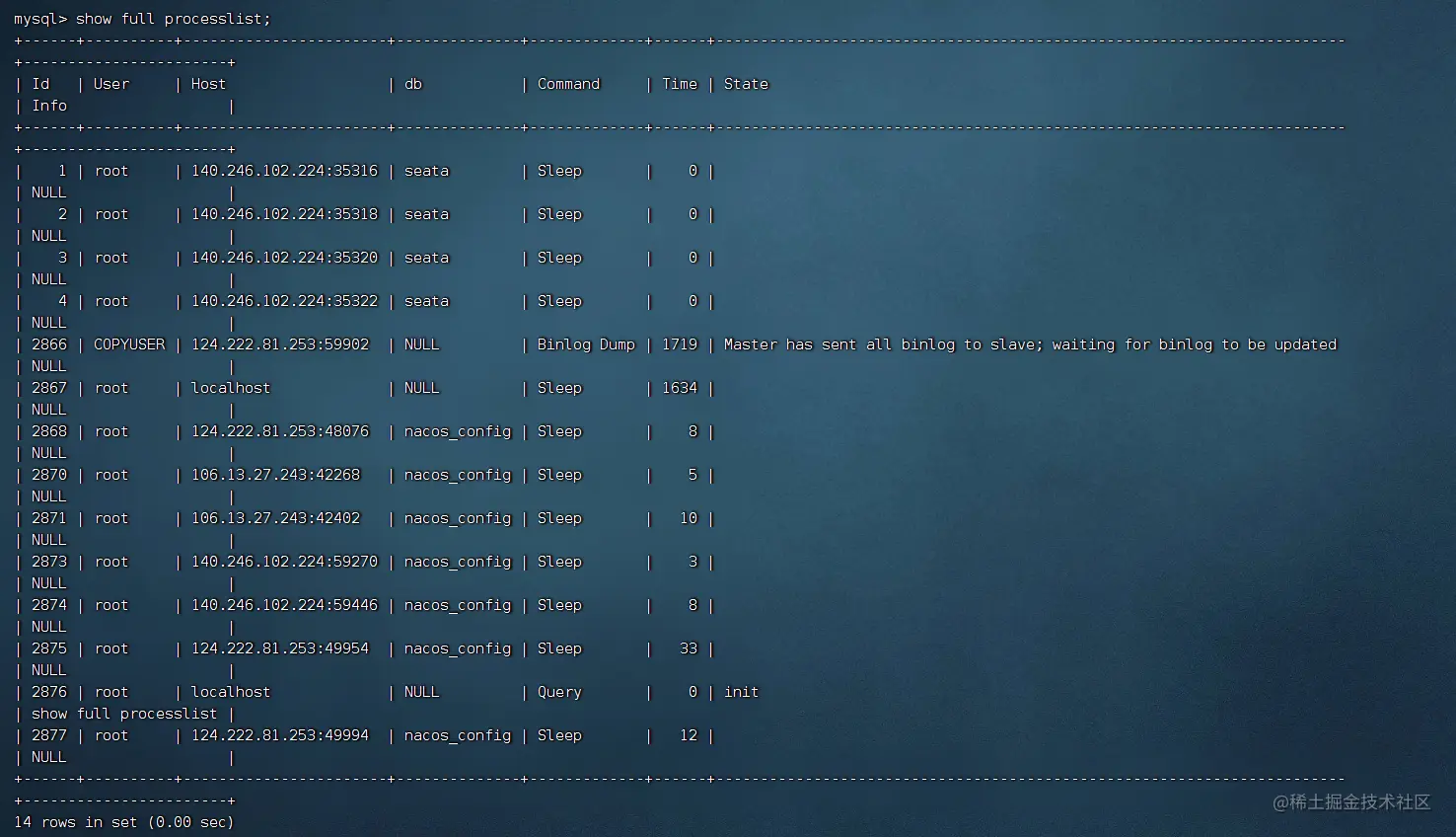Click 'seata' db in process 1 row
Viewport: 1456px width, 837px height.
tap(426, 171)
